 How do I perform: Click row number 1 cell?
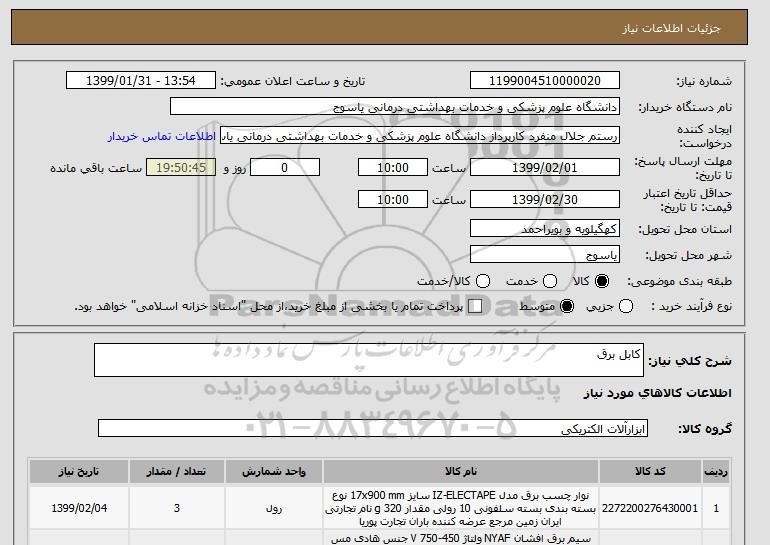click(716, 508)
